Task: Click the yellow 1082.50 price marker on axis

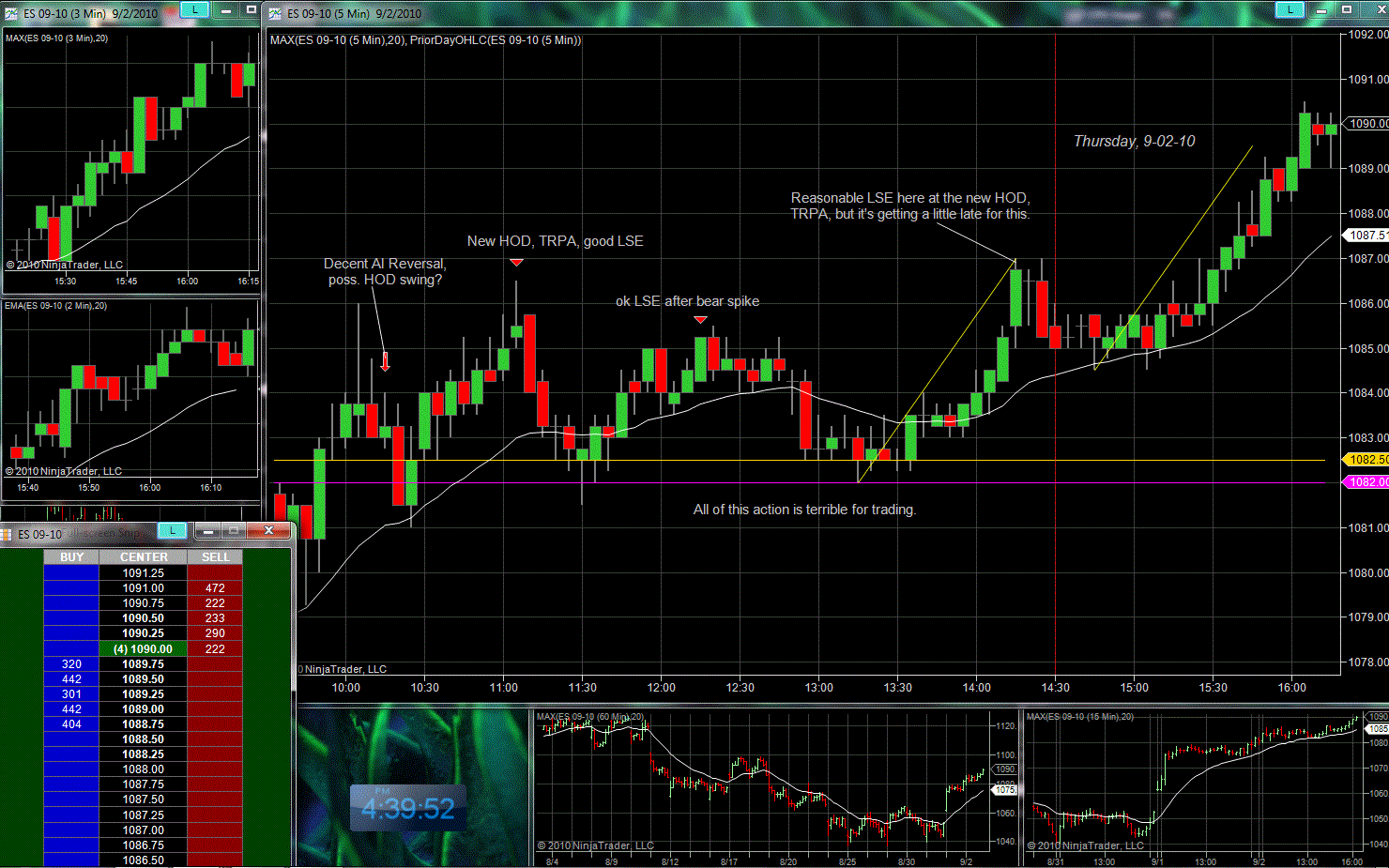Action: 1366,460
